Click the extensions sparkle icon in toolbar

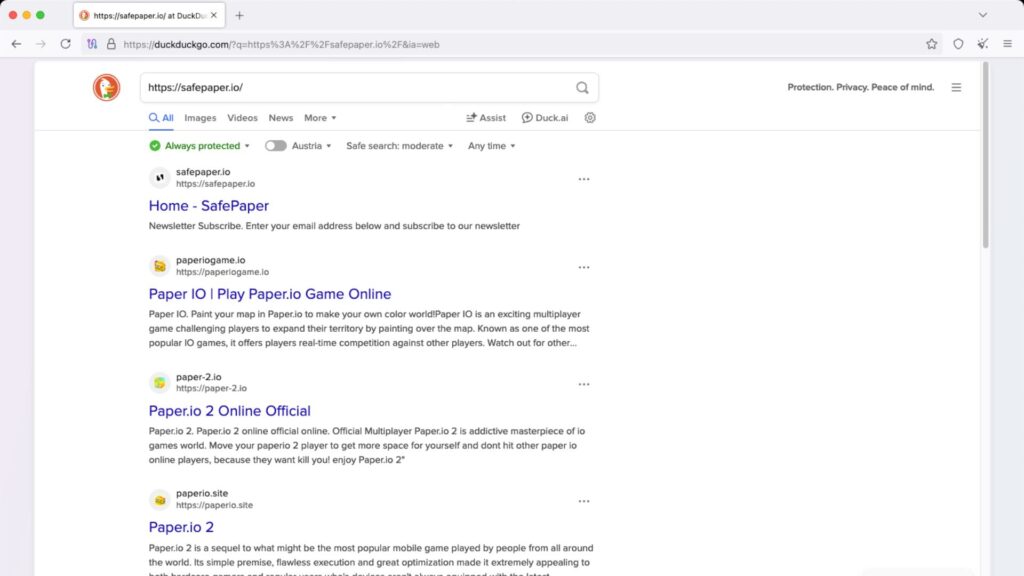(x=983, y=44)
